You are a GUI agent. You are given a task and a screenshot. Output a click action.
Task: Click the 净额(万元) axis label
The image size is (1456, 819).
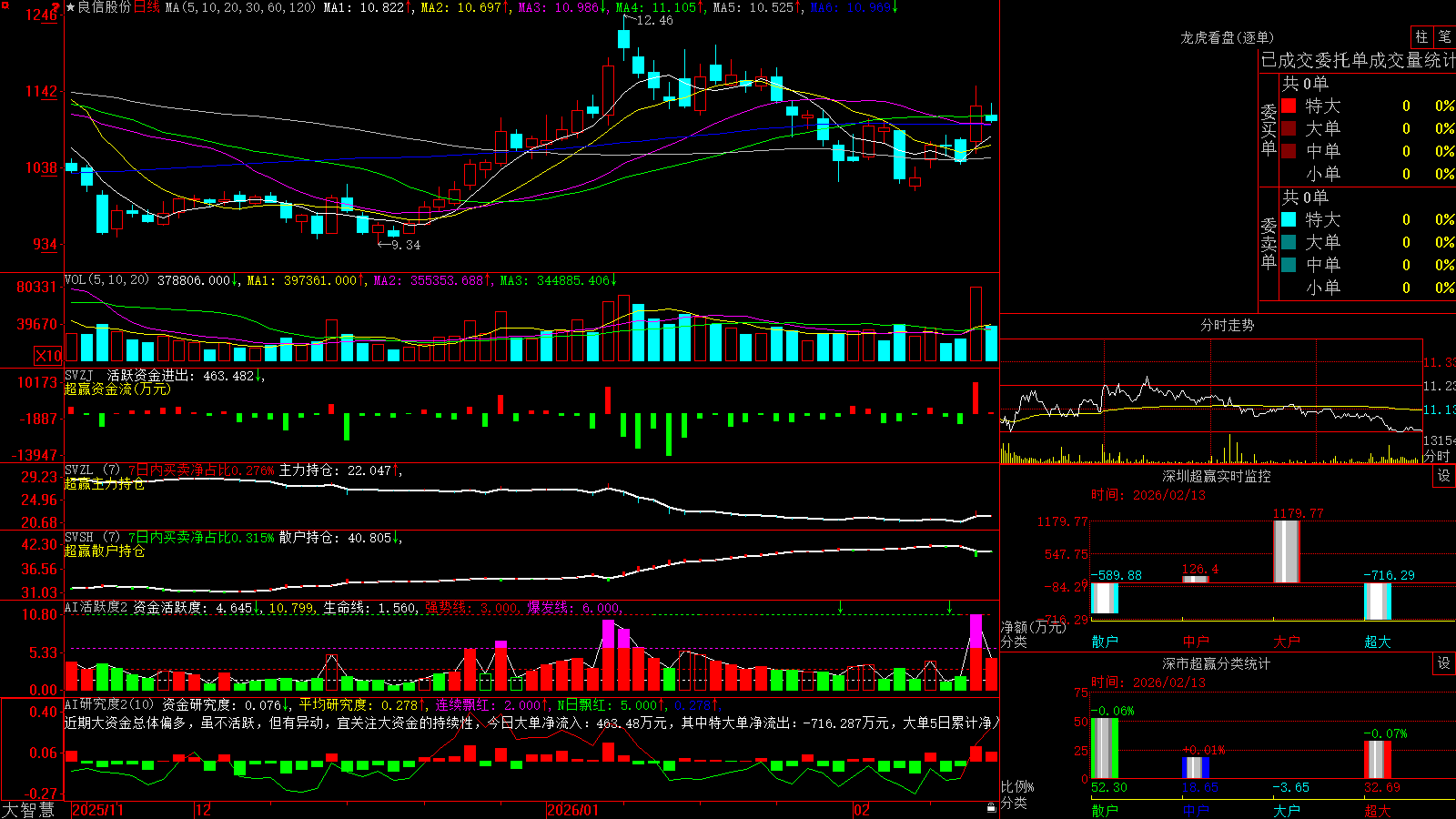click(1033, 627)
